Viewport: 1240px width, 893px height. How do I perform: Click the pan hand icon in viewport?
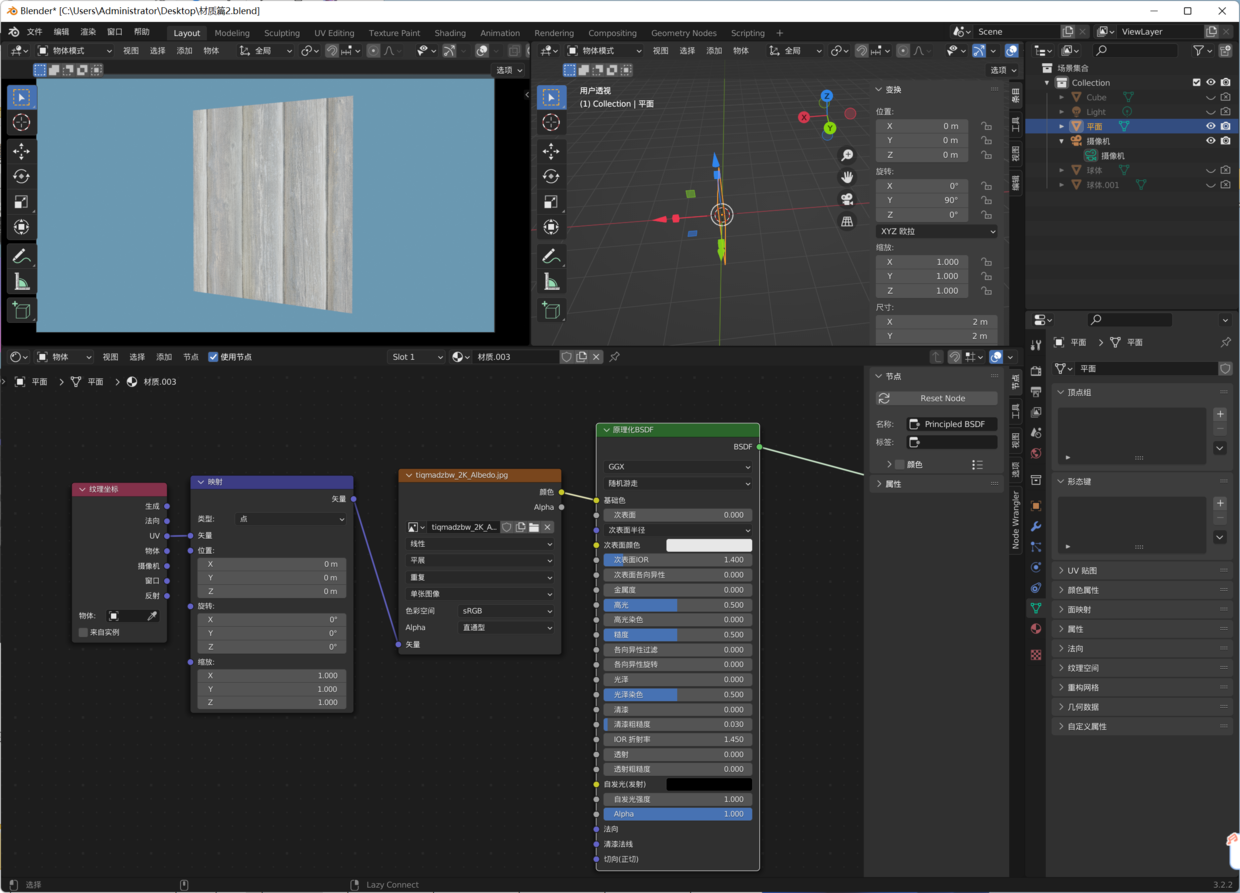(847, 177)
